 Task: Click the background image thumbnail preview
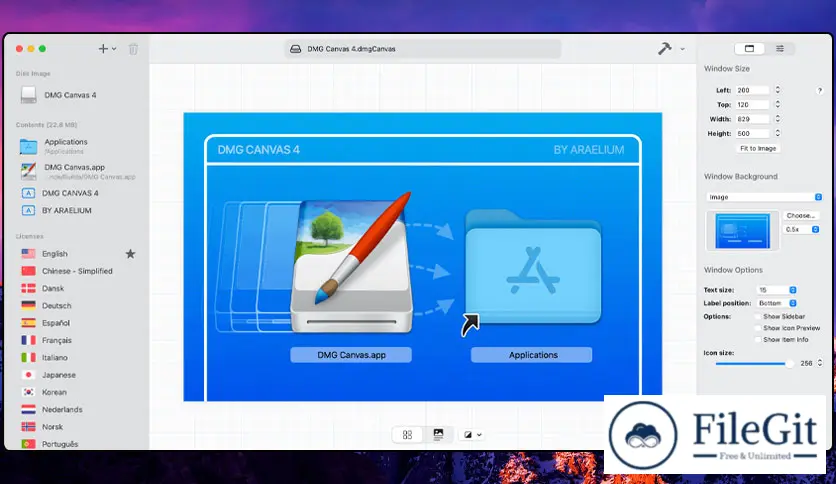(742, 231)
